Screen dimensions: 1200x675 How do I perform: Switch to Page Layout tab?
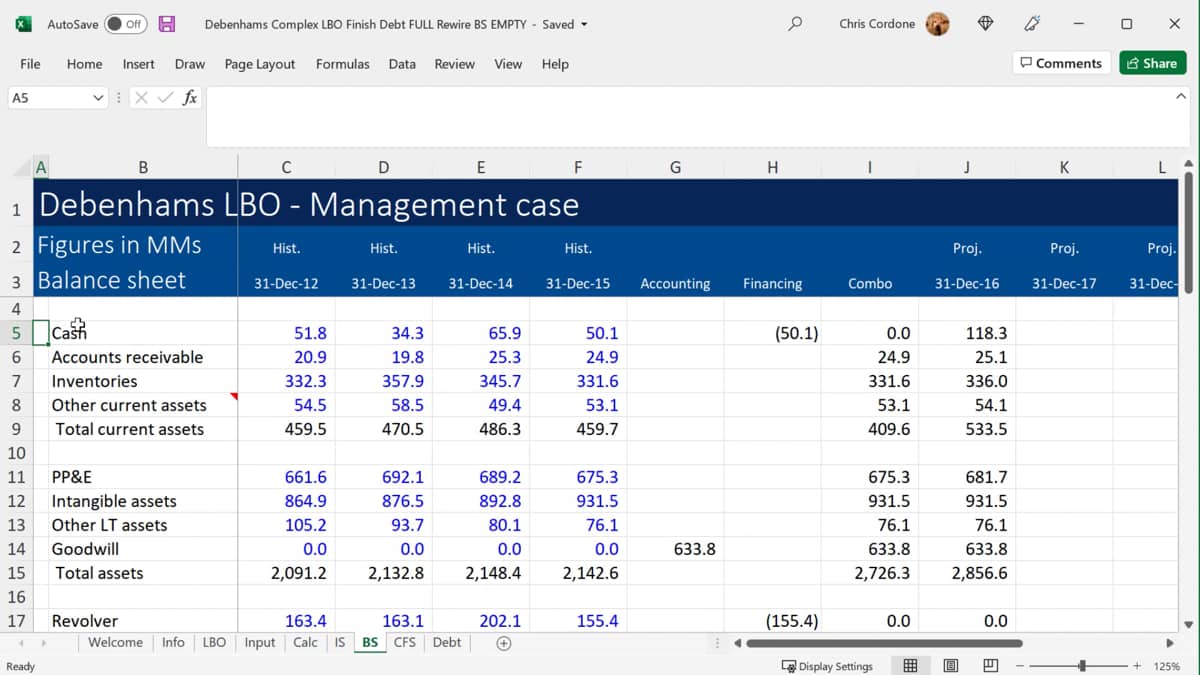[x=260, y=64]
